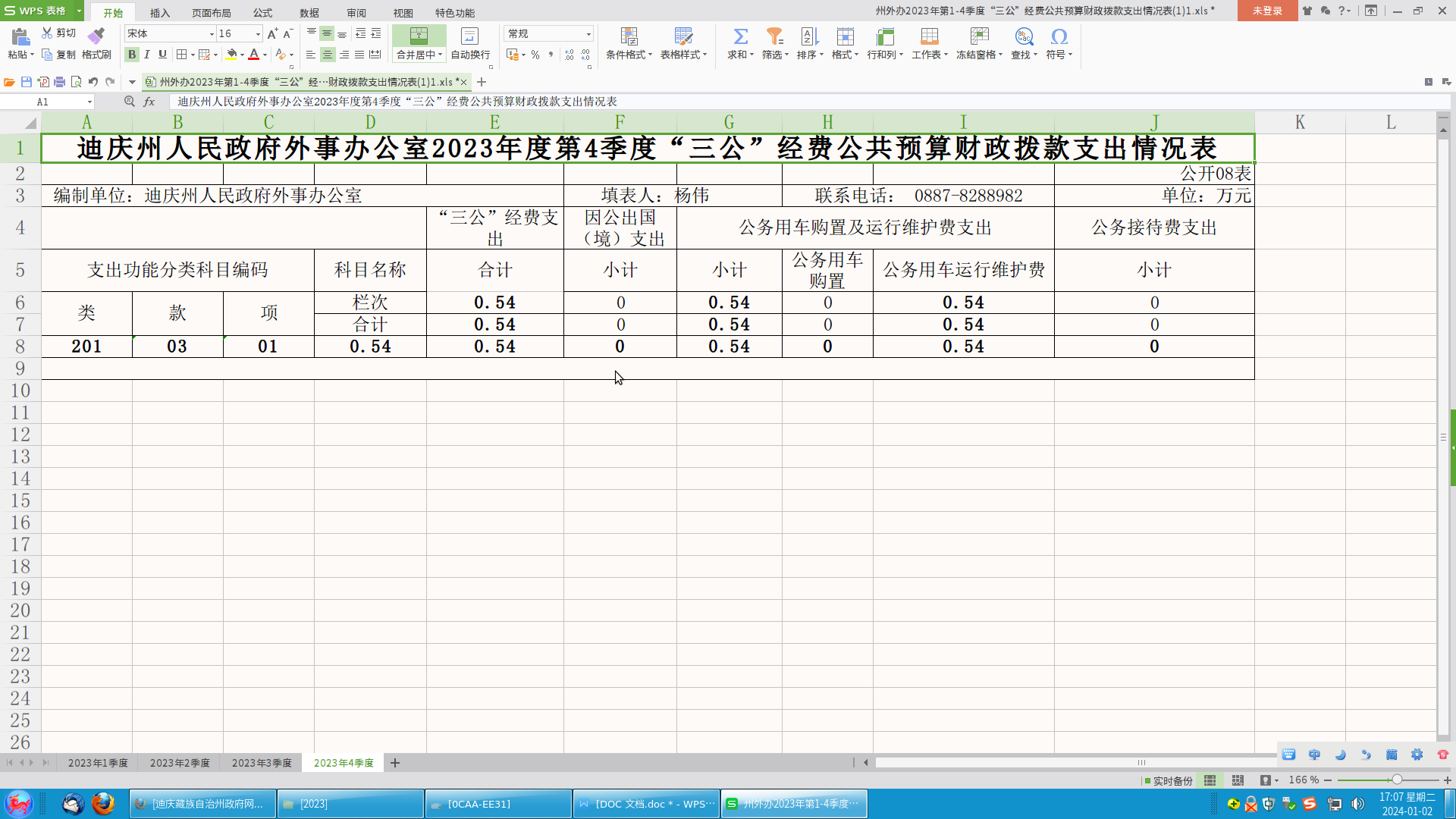Click the Wrap Text (自动换行) icon
The image size is (1456, 819).
coord(470,36)
